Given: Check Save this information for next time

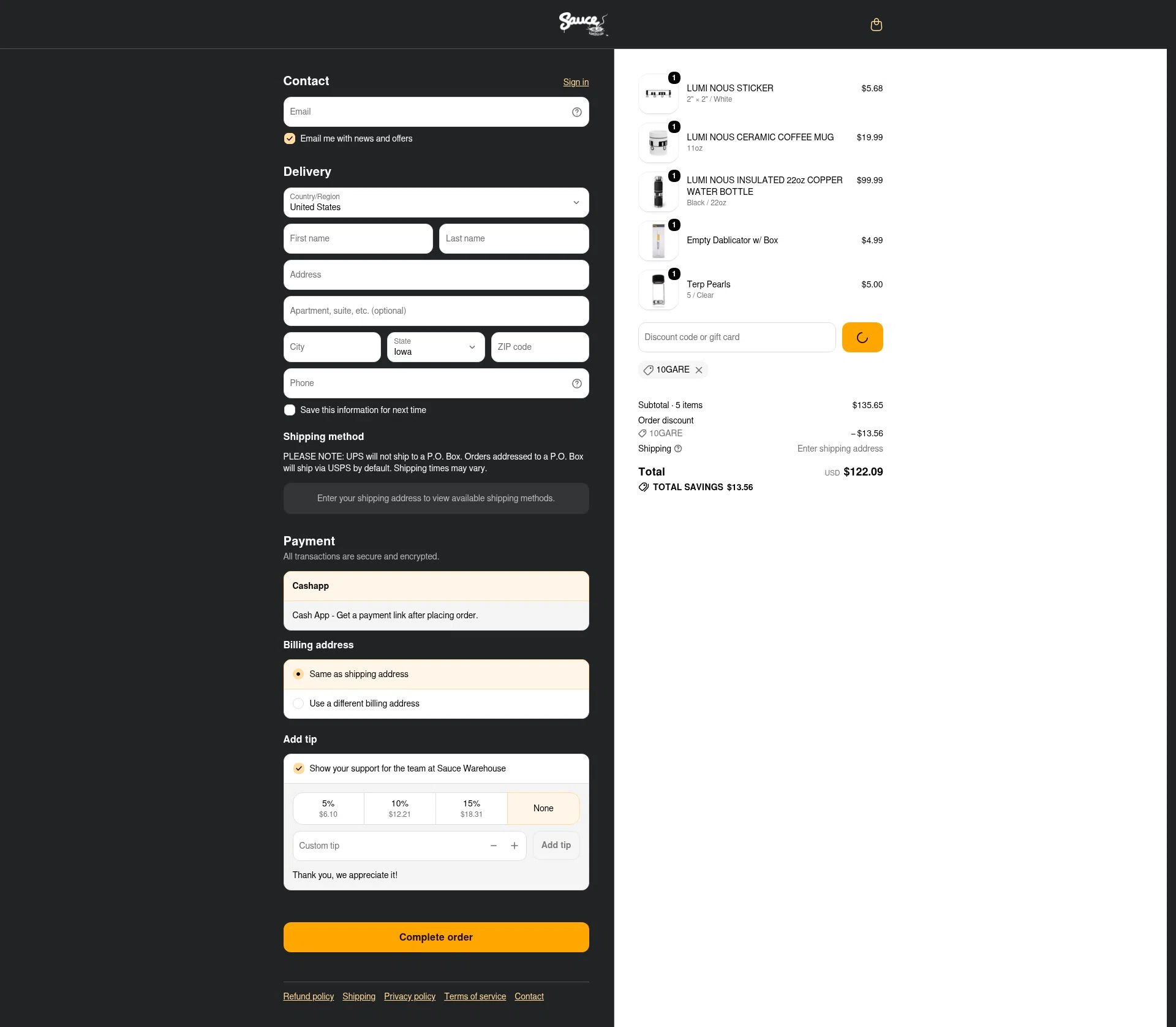Looking at the screenshot, I should 290,410.
